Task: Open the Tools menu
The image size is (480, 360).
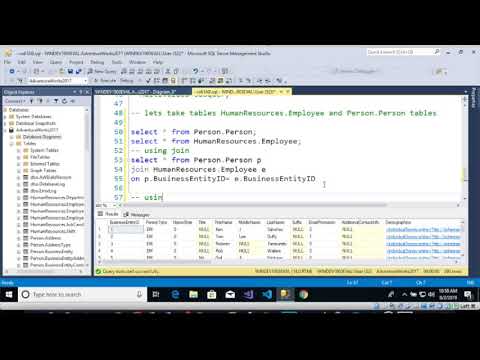Action: coord(117,62)
